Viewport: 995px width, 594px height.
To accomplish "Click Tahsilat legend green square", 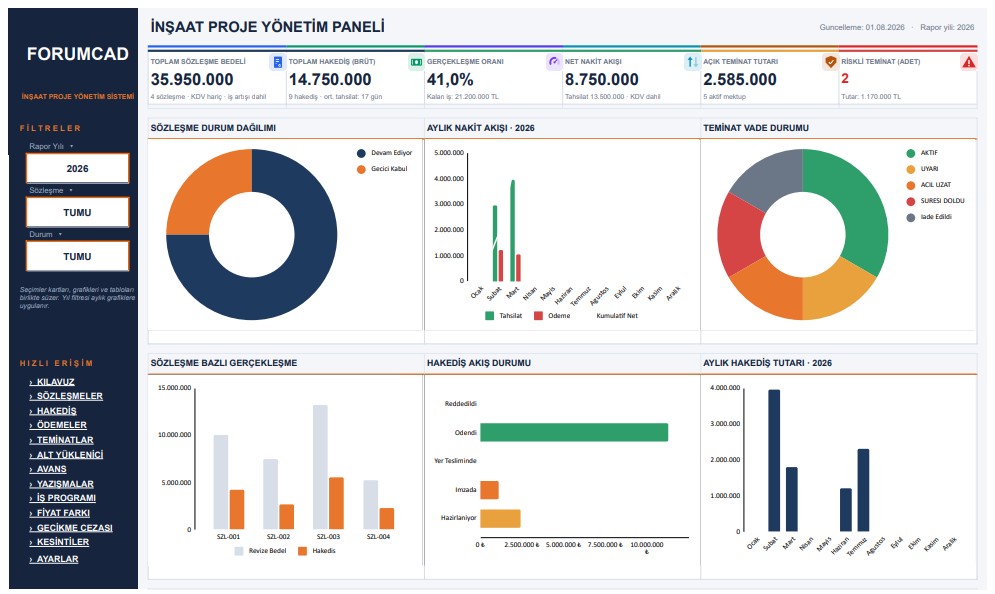I will 489,315.
